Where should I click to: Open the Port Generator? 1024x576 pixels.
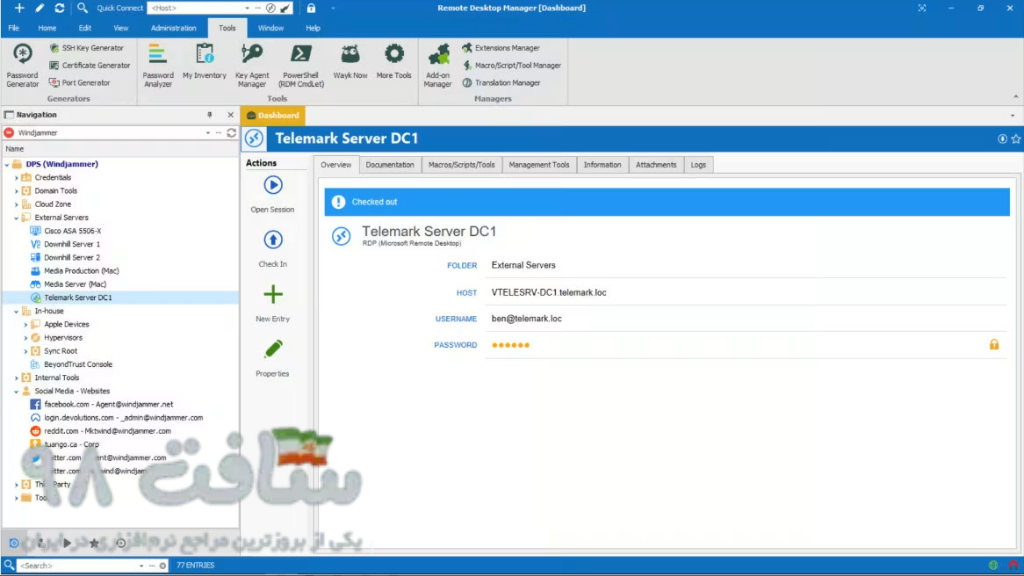point(80,83)
